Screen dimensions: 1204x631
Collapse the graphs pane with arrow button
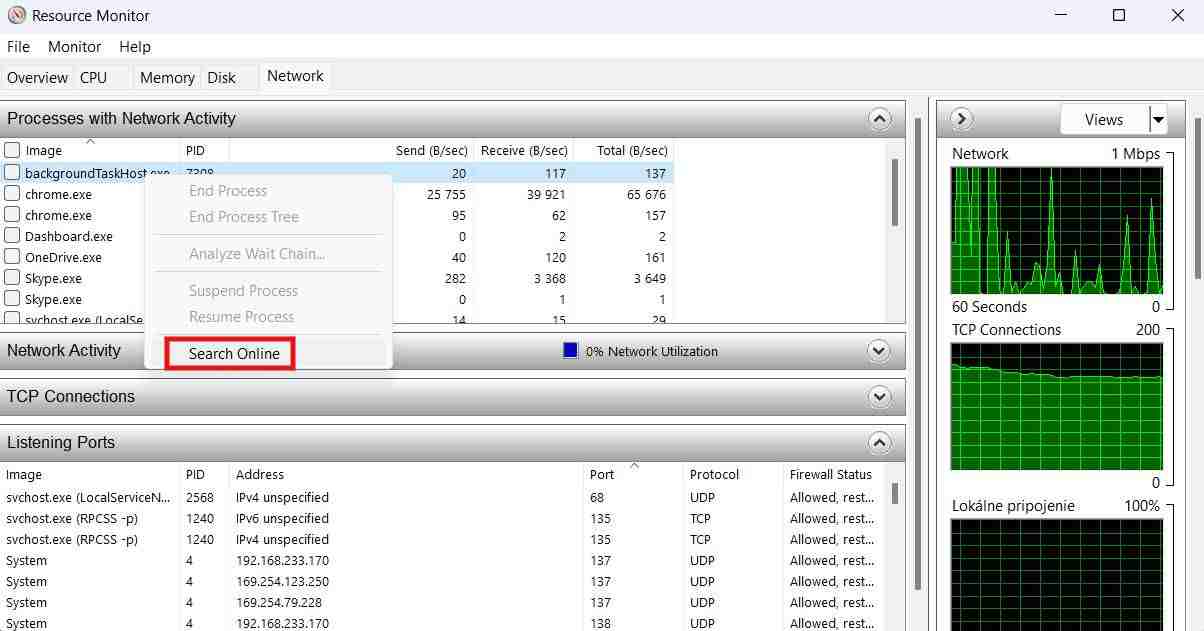pos(962,119)
